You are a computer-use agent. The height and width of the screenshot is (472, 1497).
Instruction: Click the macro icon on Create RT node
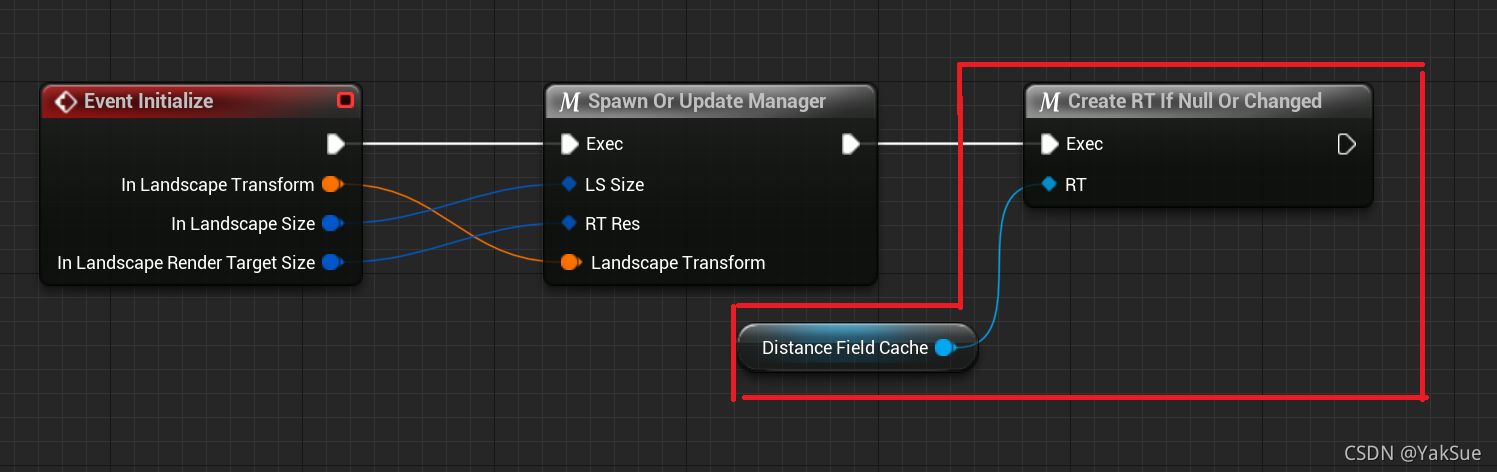coord(1050,101)
